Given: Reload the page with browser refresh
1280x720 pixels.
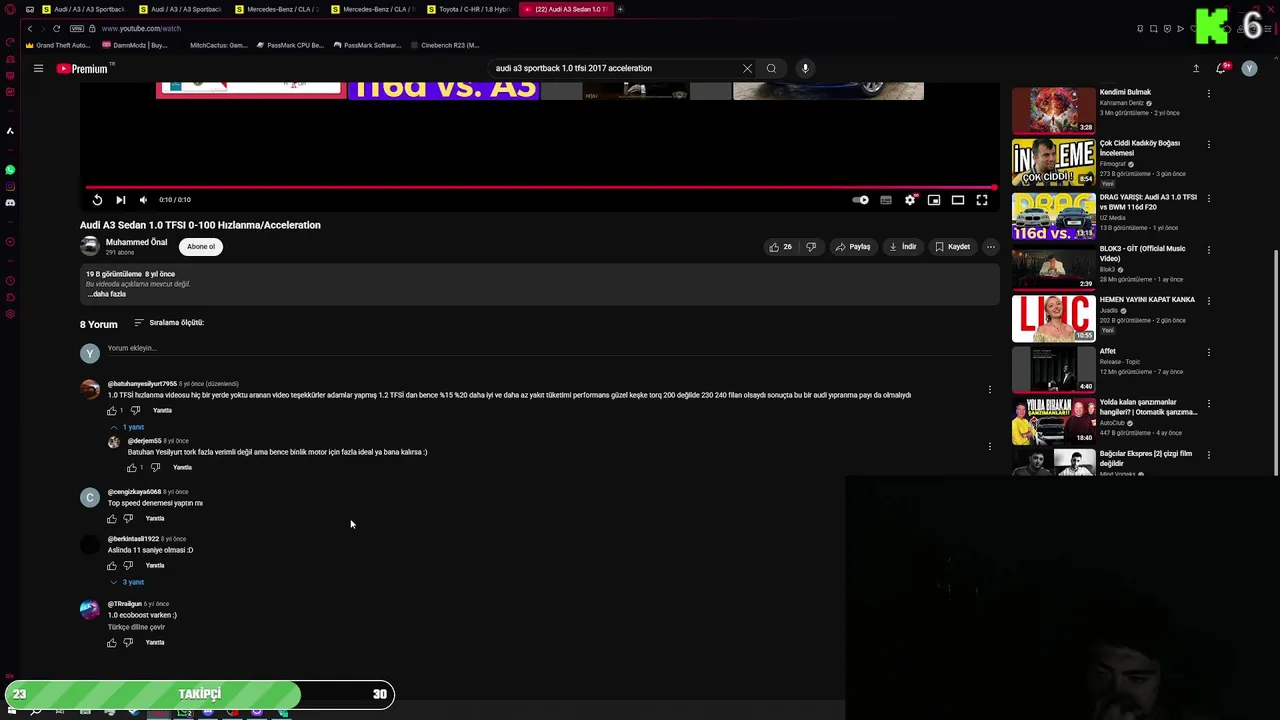Looking at the screenshot, I should (56, 28).
